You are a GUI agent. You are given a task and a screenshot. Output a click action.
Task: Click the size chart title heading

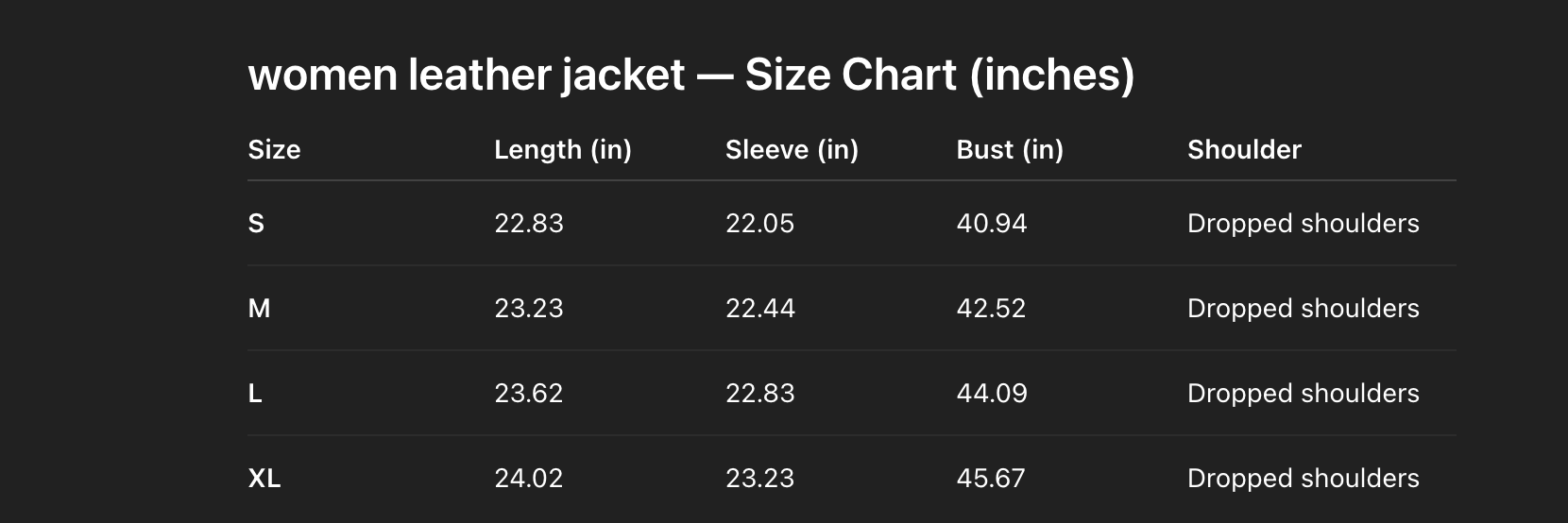(690, 75)
